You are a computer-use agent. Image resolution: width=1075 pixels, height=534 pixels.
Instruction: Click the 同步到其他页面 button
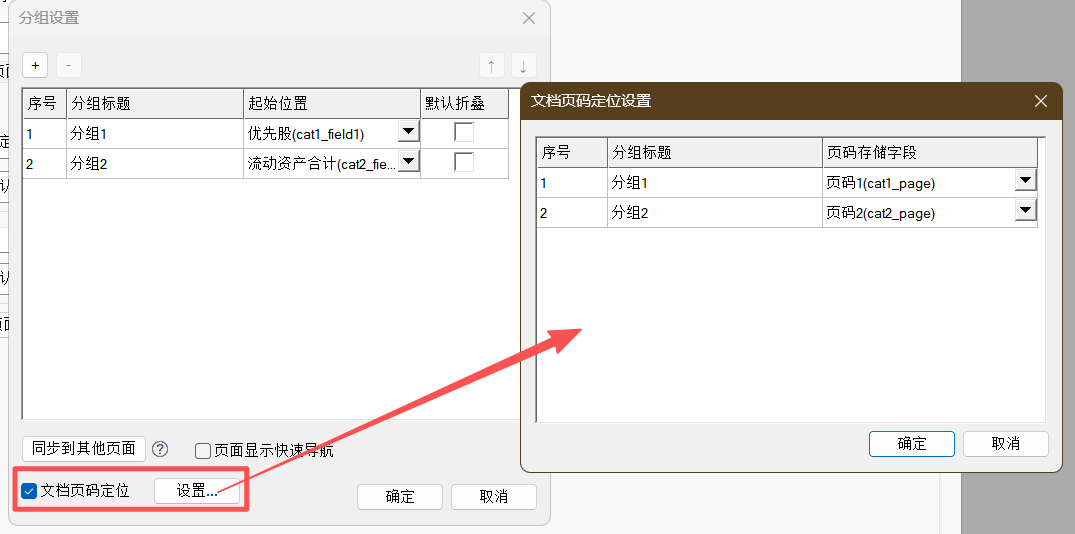click(x=84, y=448)
